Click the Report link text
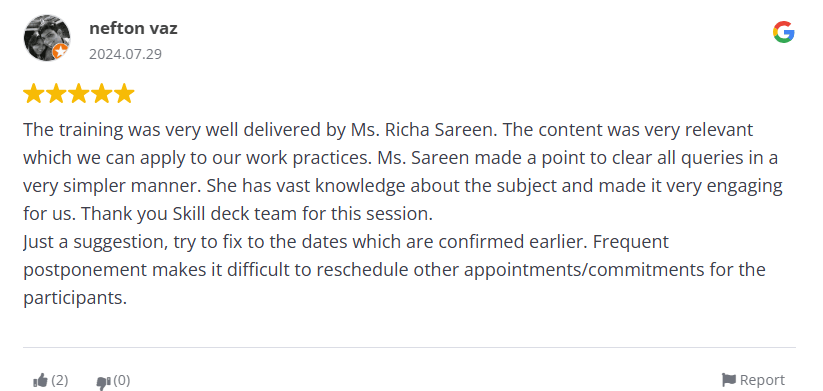 point(762,380)
